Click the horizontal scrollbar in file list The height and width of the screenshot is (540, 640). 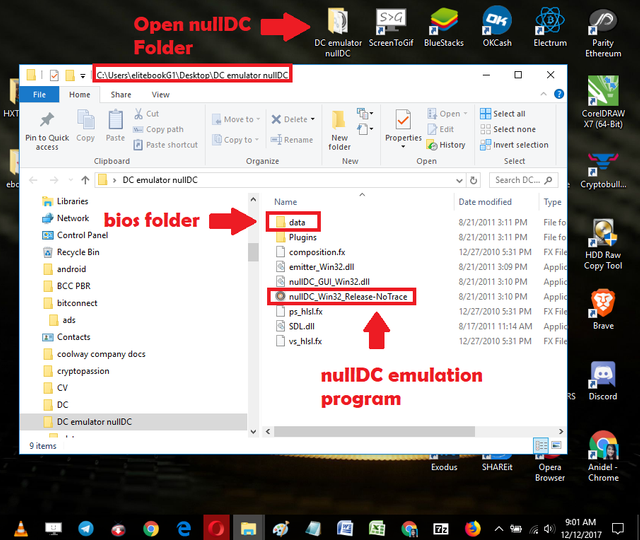point(374,431)
